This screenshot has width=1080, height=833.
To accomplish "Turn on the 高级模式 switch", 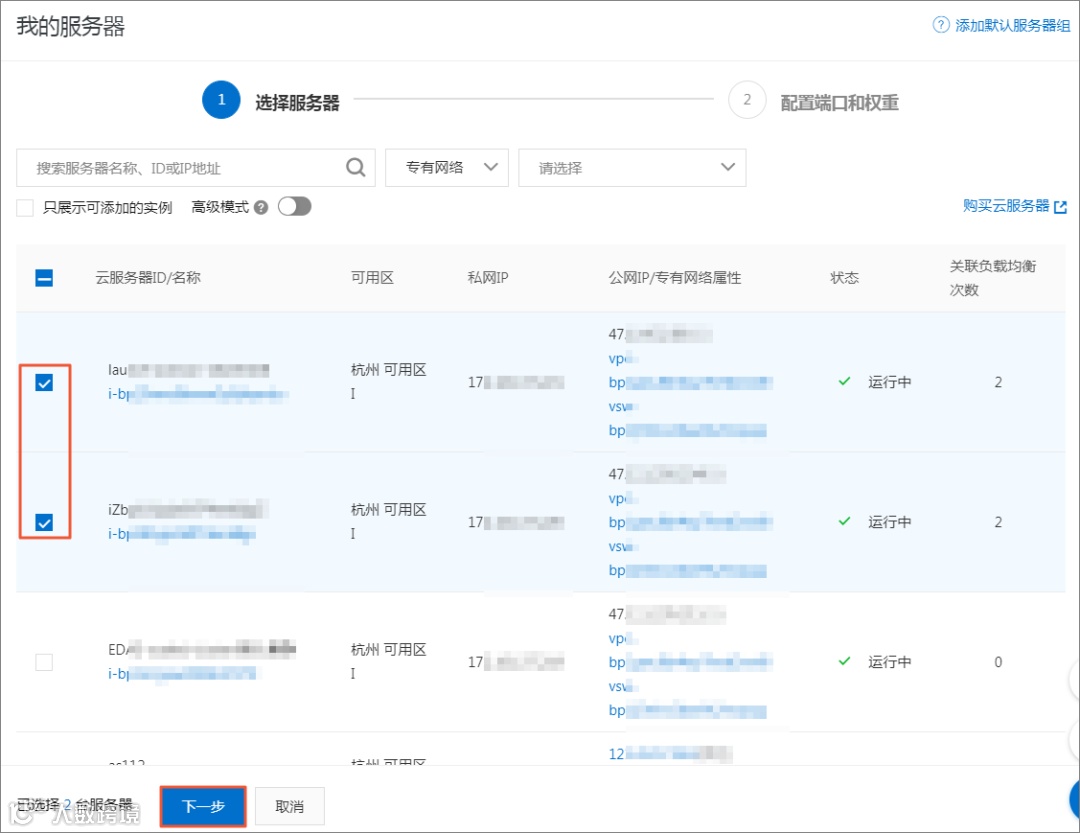I will (295, 207).
